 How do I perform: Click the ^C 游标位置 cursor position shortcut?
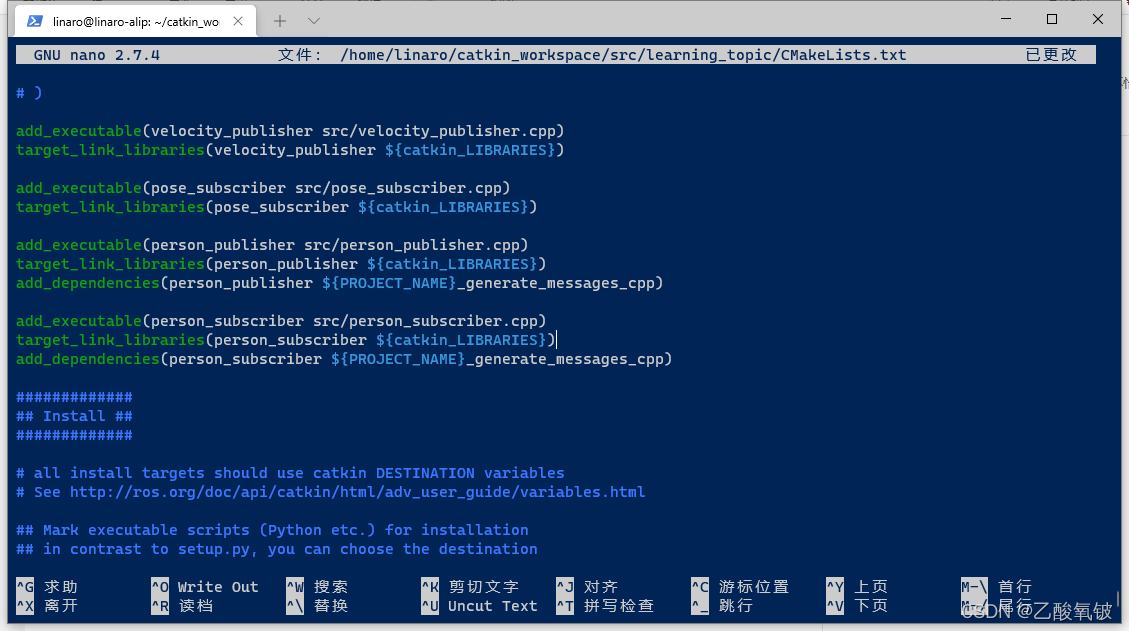(x=740, y=586)
